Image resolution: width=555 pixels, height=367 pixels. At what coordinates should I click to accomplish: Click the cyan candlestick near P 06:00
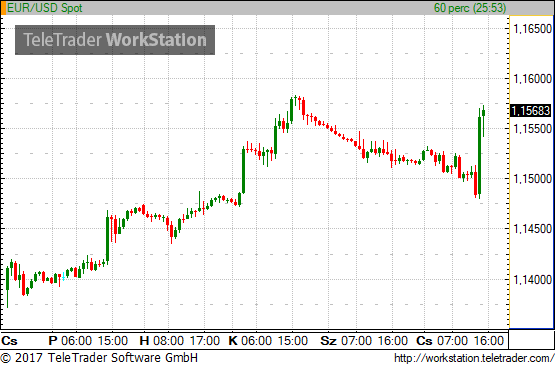point(63,276)
